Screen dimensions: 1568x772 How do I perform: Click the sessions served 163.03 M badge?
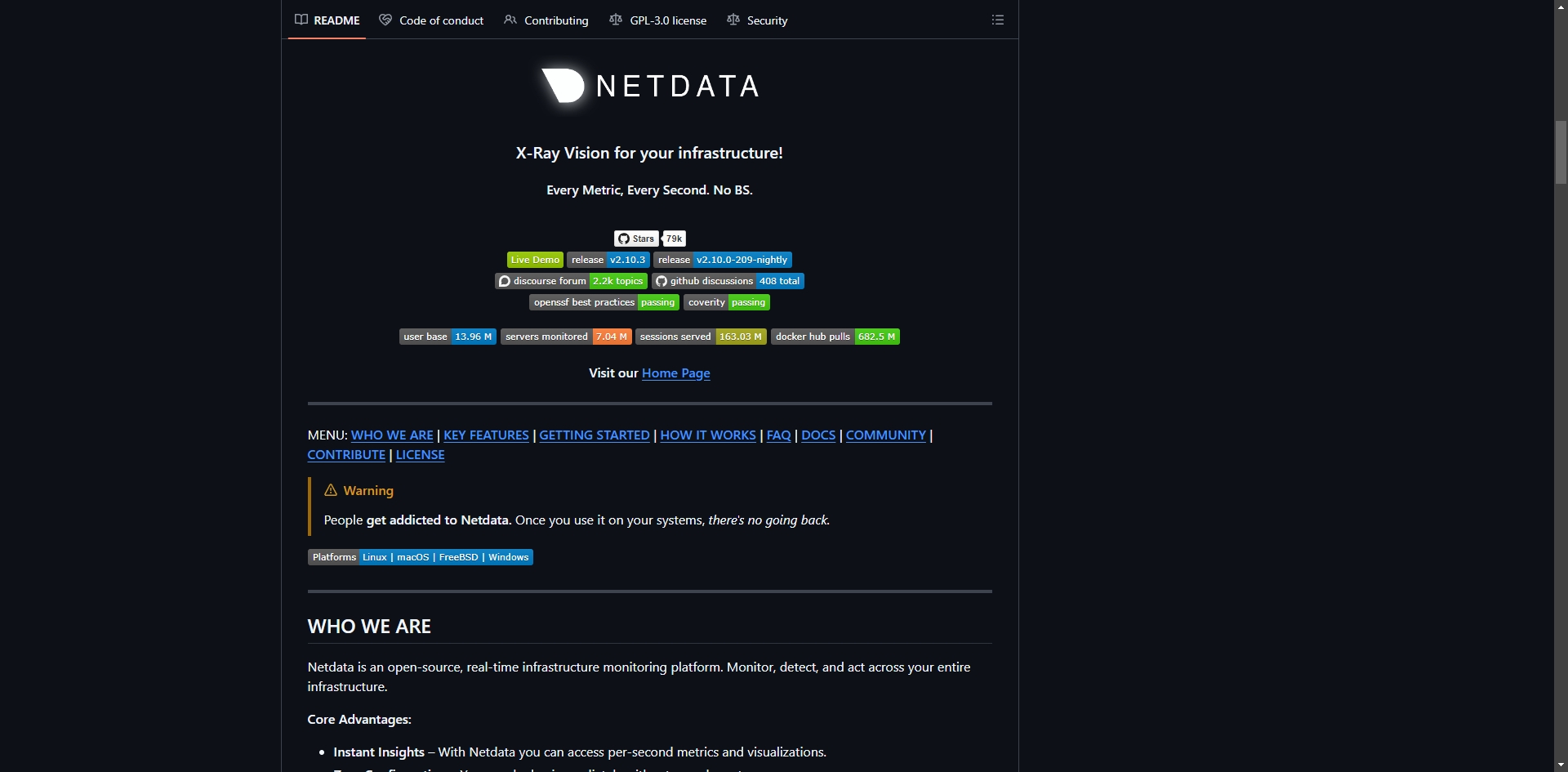coord(701,337)
